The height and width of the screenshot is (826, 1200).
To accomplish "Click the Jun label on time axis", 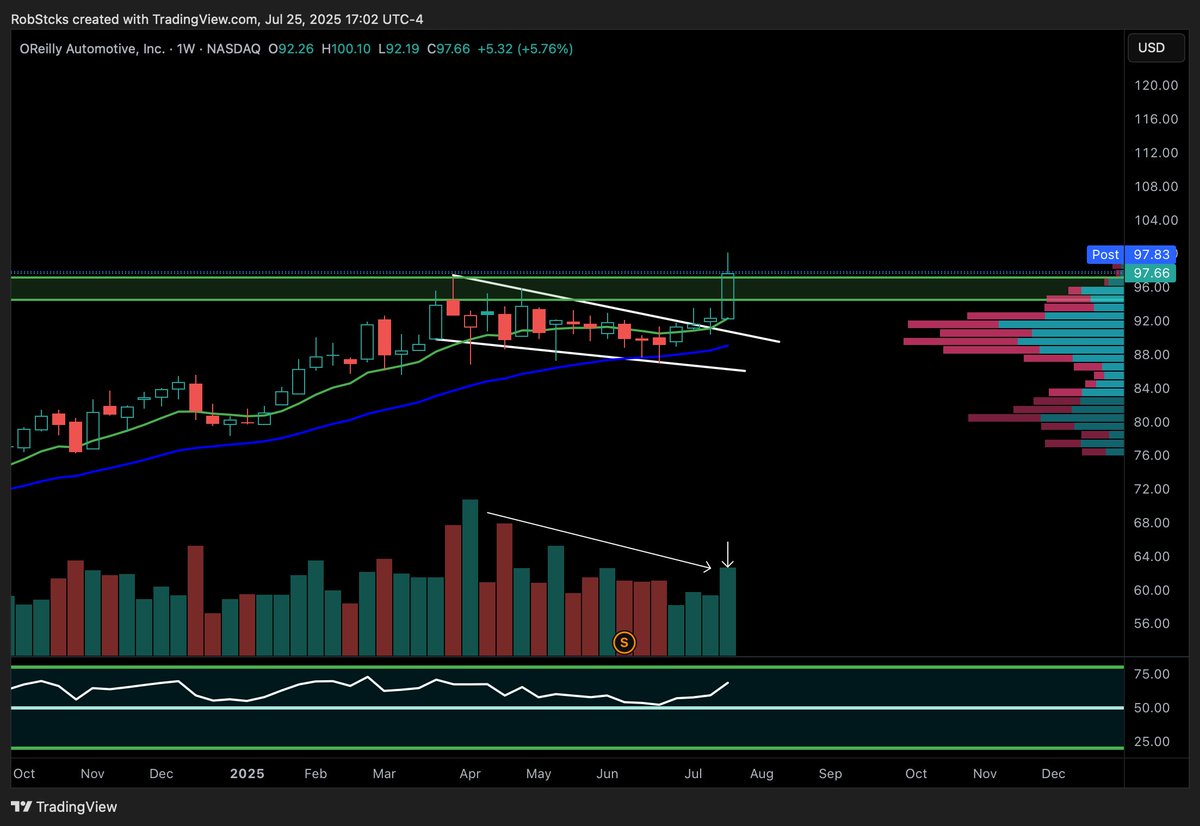I will pyautogui.click(x=607, y=774).
